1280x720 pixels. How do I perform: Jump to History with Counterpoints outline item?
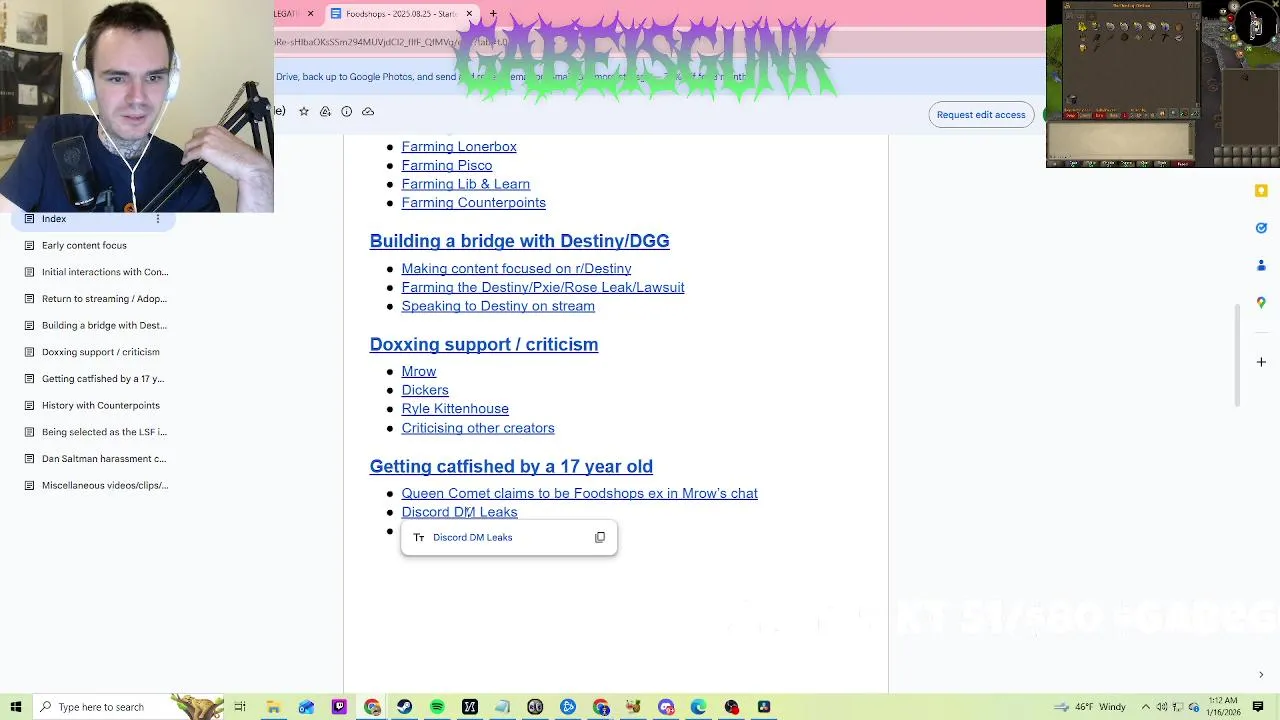[100, 405]
